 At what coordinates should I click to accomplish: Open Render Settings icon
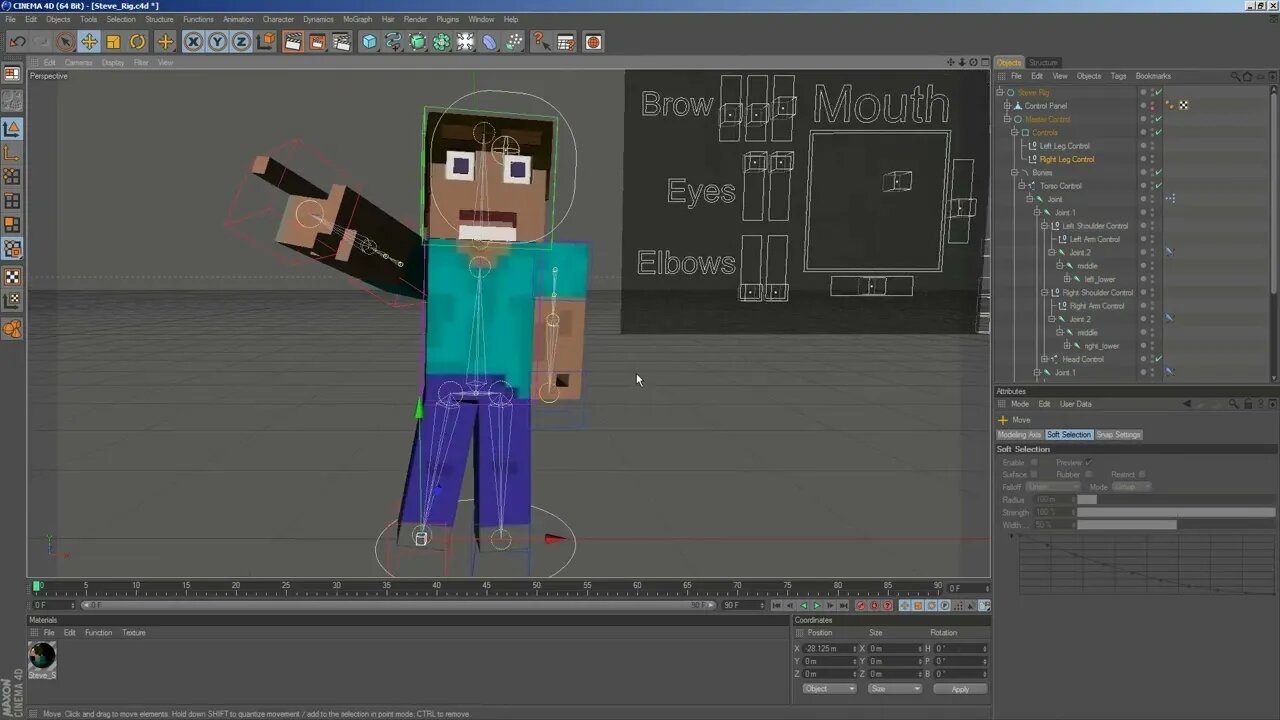click(x=341, y=42)
